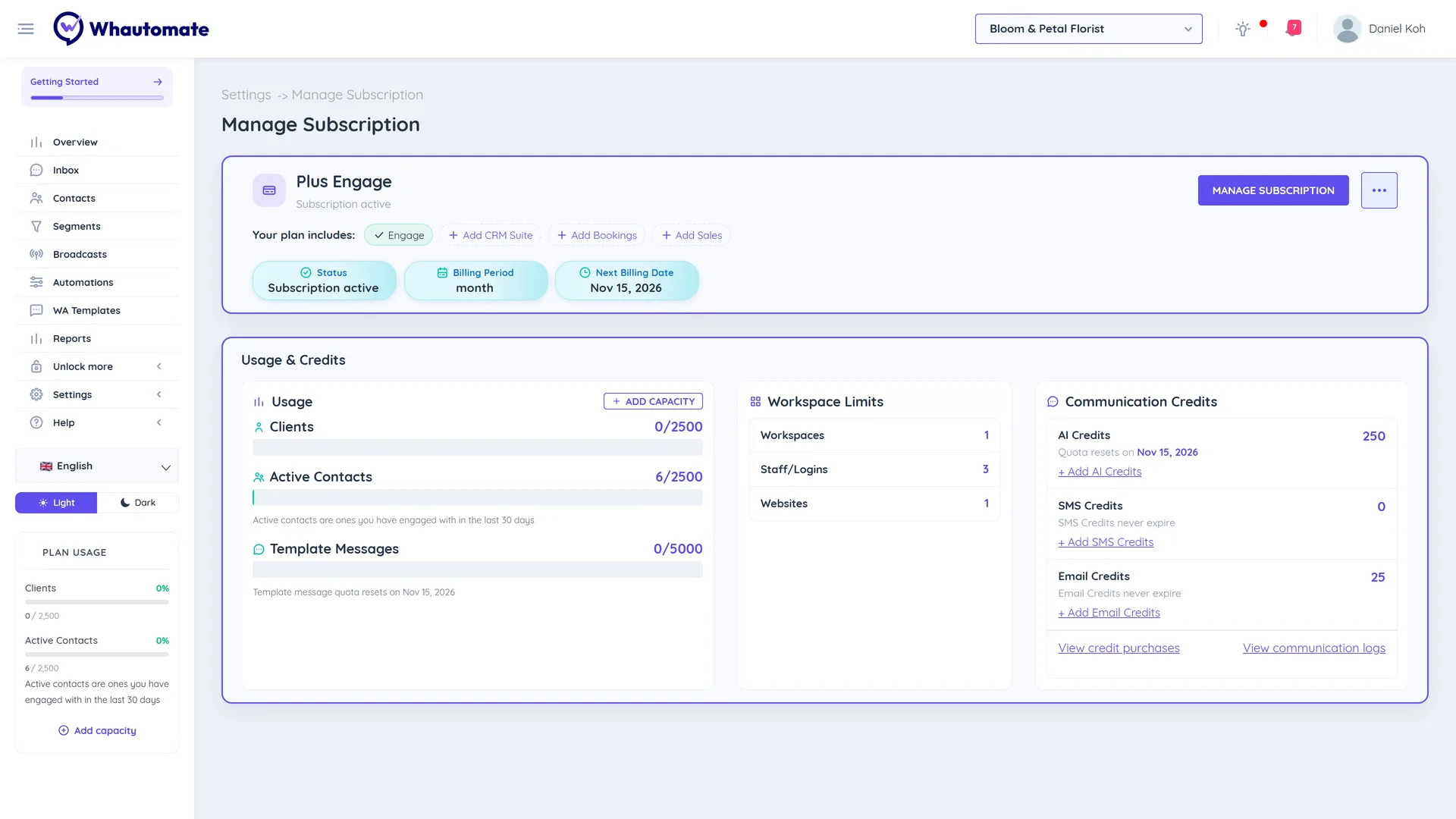The image size is (1456, 819).
Task: Click the Plus Engage card icon
Action: click(x=269, y=190)
